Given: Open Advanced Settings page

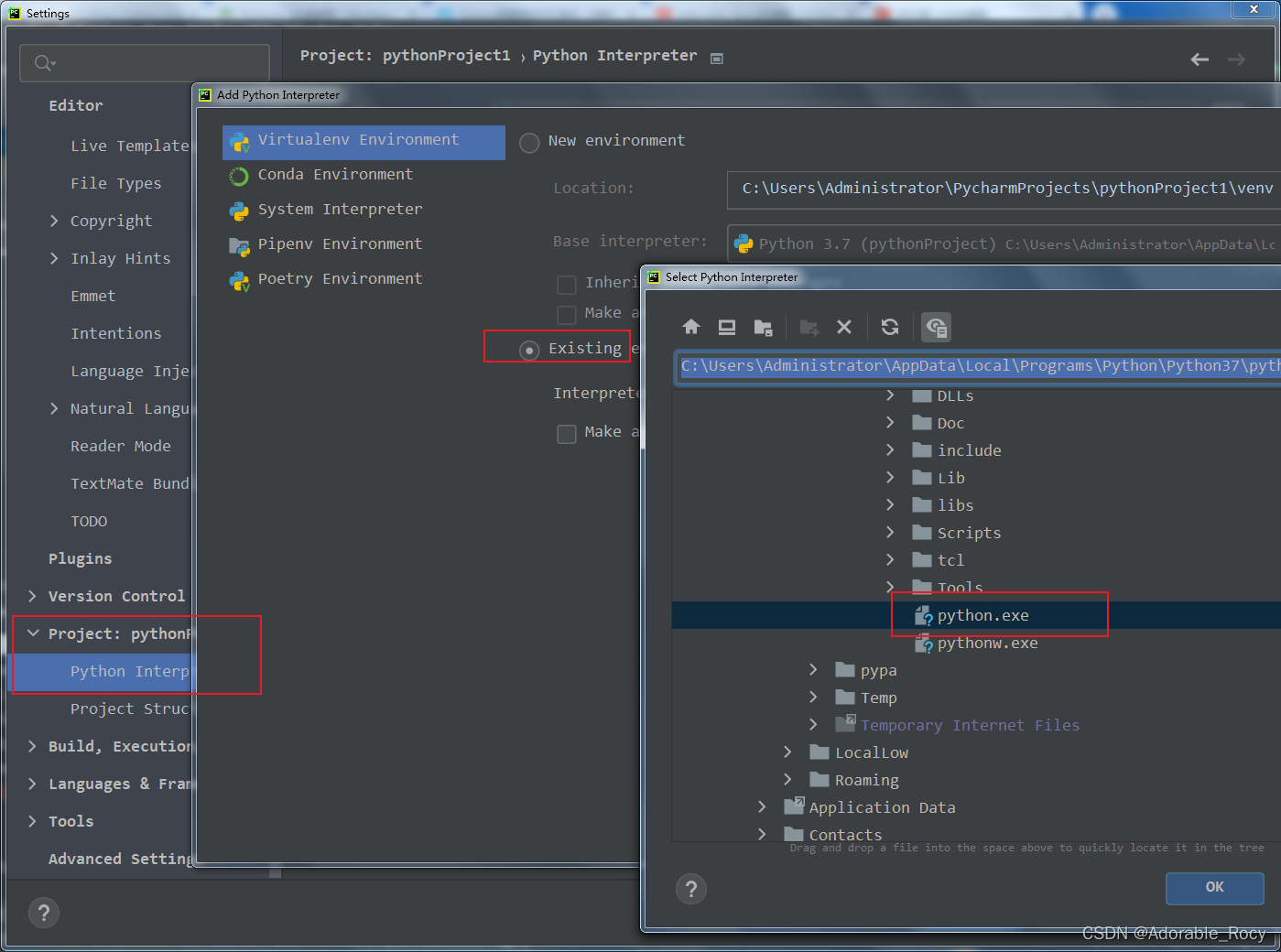Looking at the screenshot, I should pos(120,859).
